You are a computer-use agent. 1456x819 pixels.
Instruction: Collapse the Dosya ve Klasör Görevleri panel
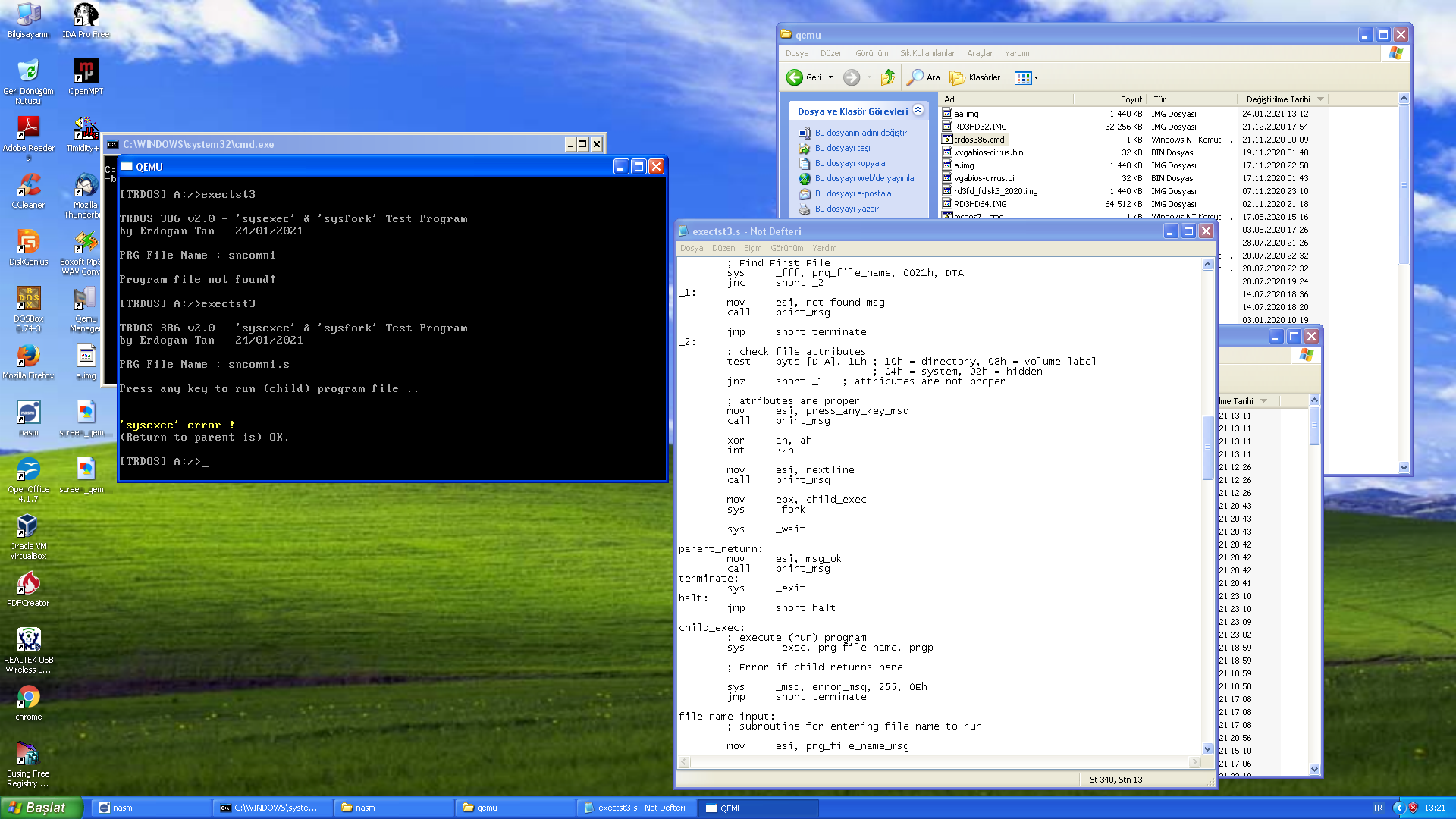918,111
